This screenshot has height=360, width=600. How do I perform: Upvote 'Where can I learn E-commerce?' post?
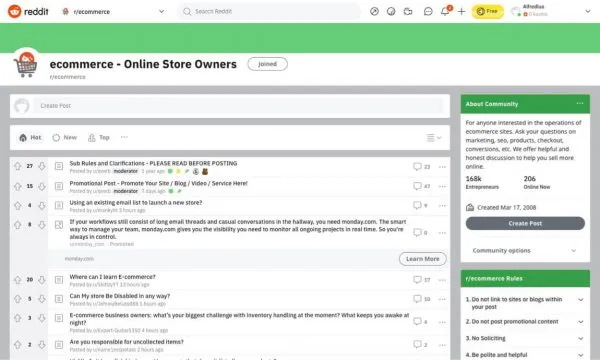pos(18,280)
